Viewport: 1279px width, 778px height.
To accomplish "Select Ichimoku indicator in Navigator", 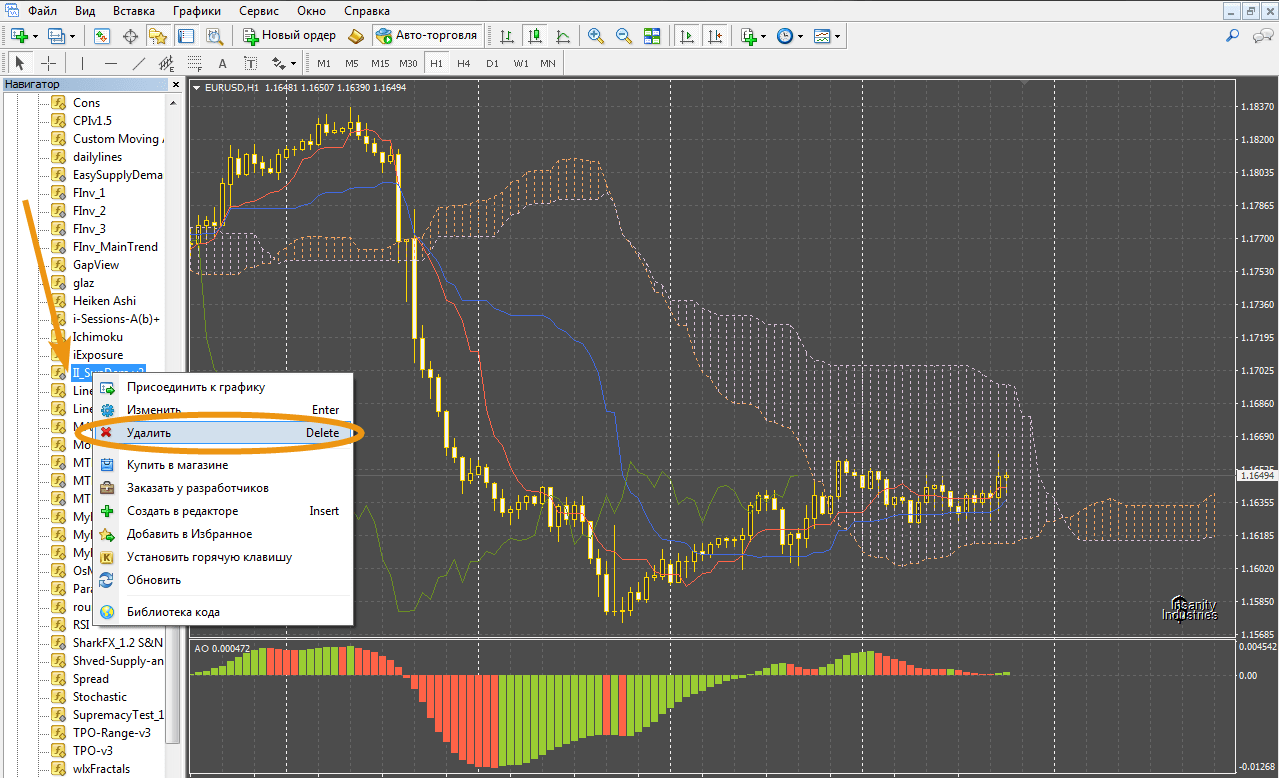I will point(98,337).
